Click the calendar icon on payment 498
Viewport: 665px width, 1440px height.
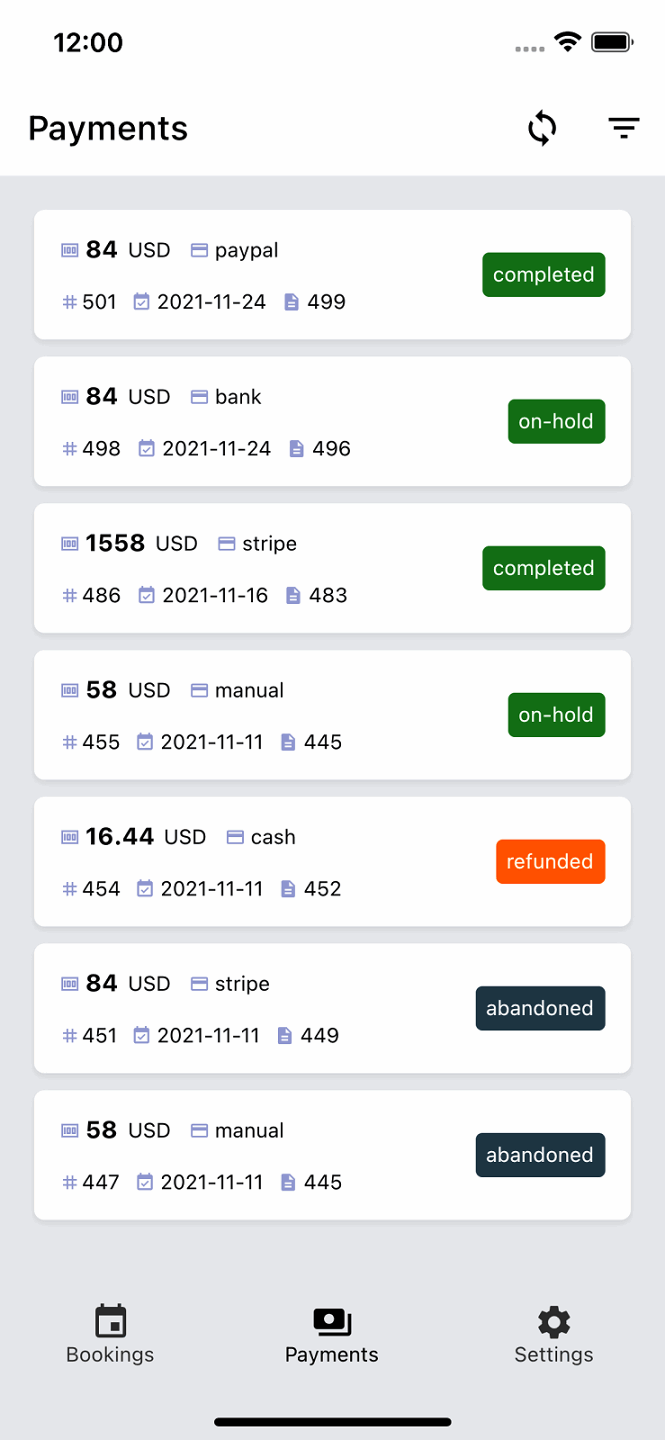pyautogui.click(x=147, y=449)
